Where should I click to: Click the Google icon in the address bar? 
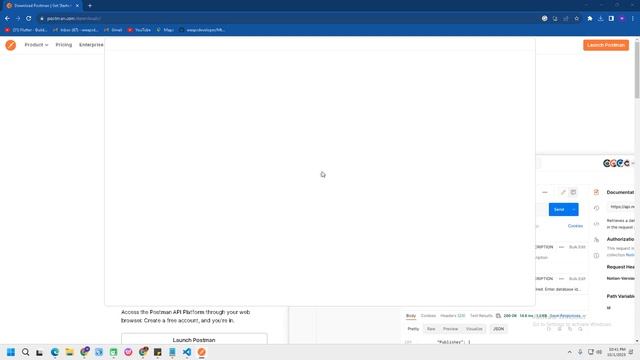544,18
